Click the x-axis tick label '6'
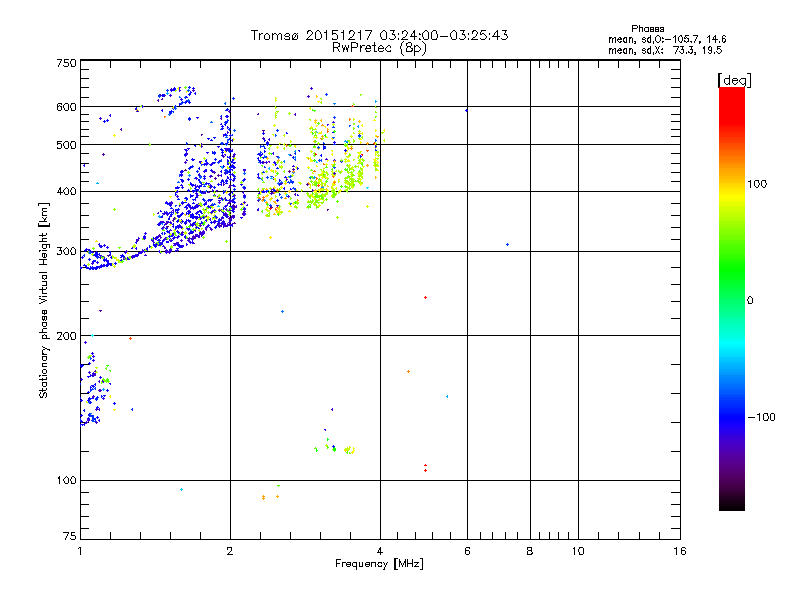 coord(467,551)
